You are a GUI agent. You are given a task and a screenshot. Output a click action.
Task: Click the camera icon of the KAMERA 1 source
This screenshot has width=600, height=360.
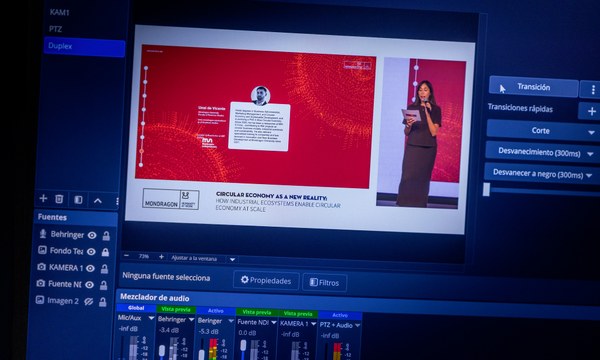point(41,267)
